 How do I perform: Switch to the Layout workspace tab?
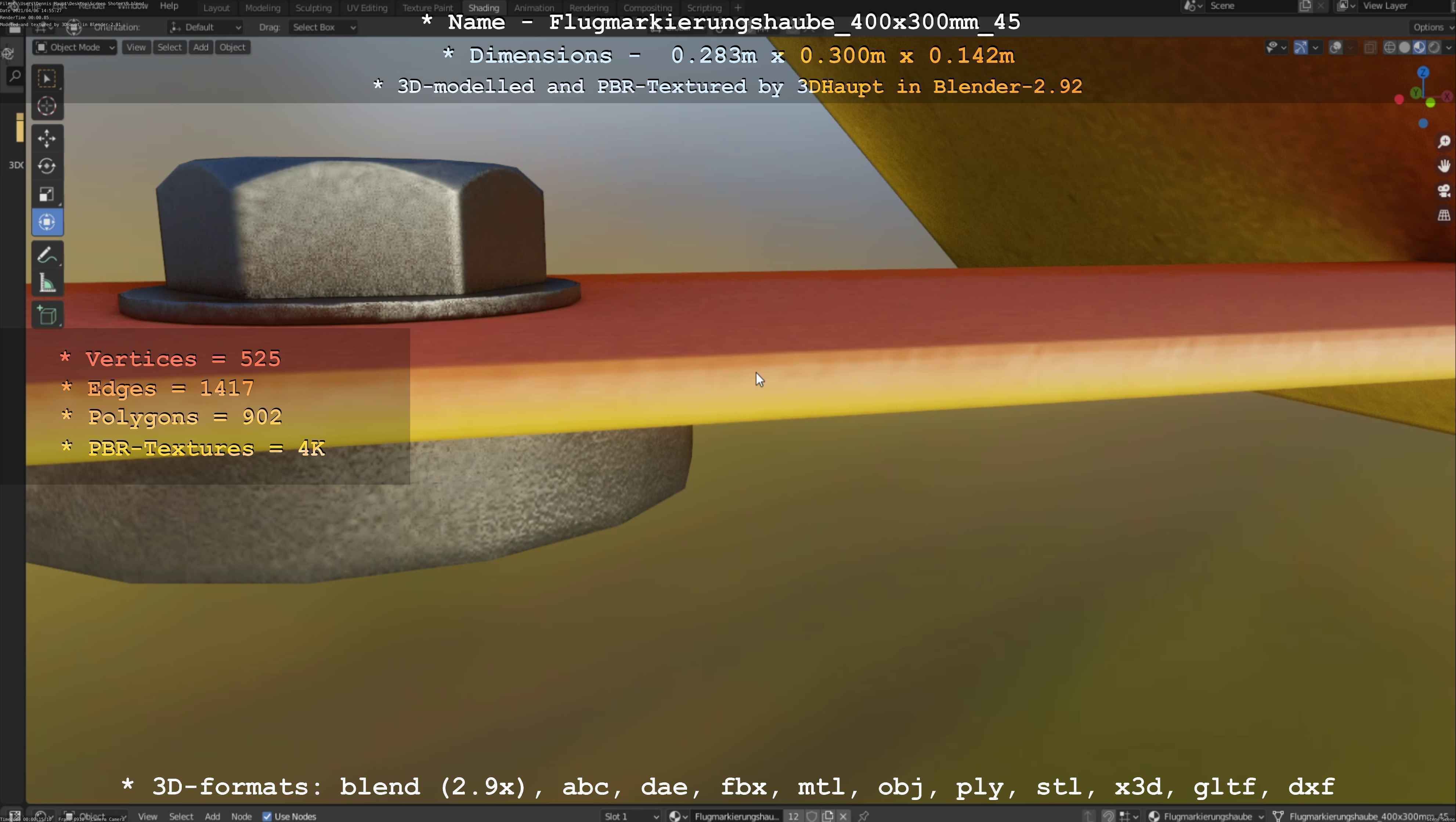(x=217, y=8)
